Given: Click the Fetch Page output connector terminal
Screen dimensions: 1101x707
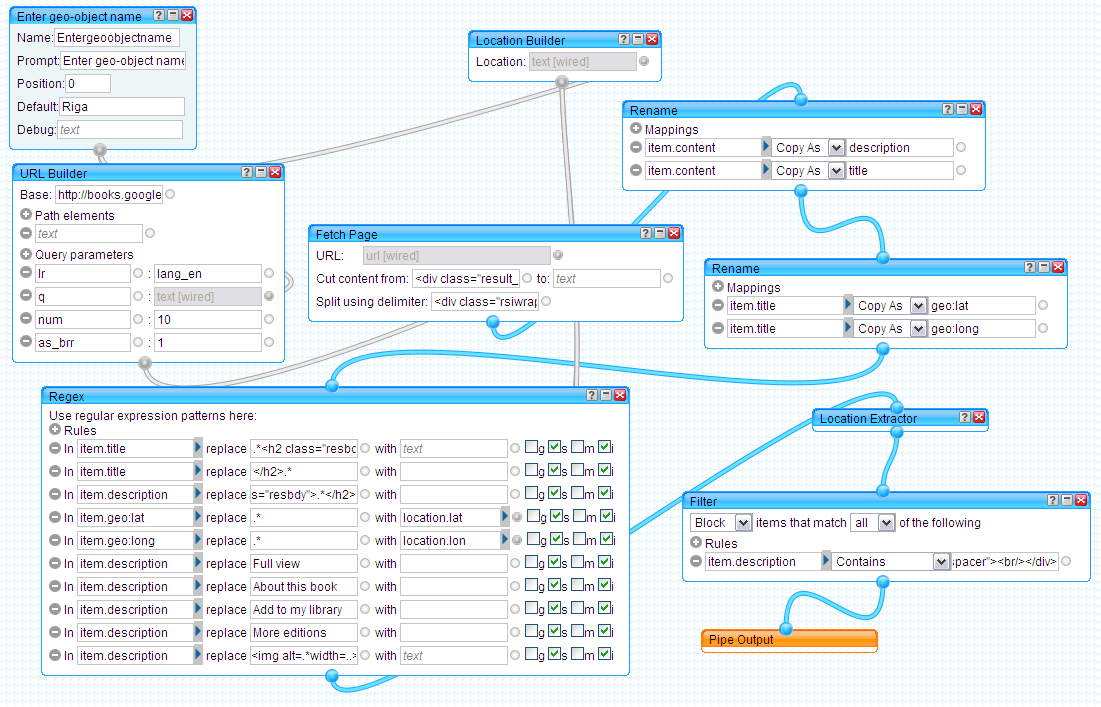Looking at the screenshot, I should (493, 322).
